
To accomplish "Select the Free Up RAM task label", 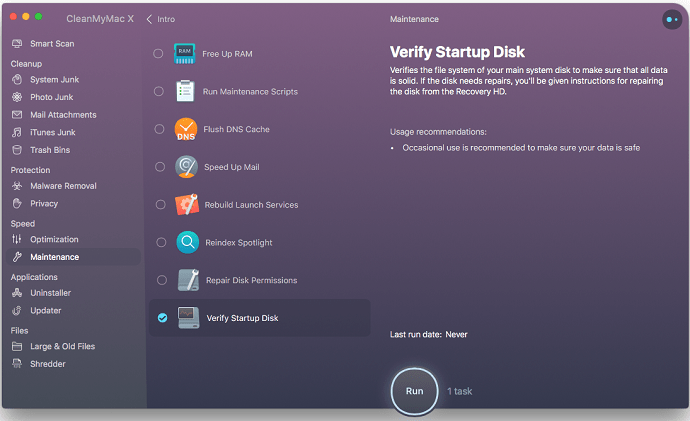I will [227, 54].
